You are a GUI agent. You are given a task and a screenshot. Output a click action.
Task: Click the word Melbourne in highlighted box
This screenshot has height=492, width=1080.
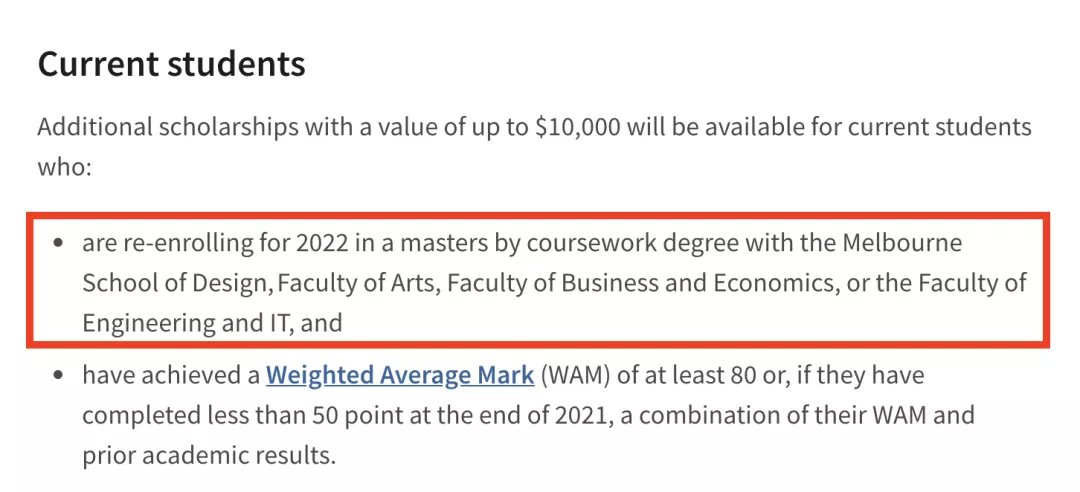tap(900, 243)
